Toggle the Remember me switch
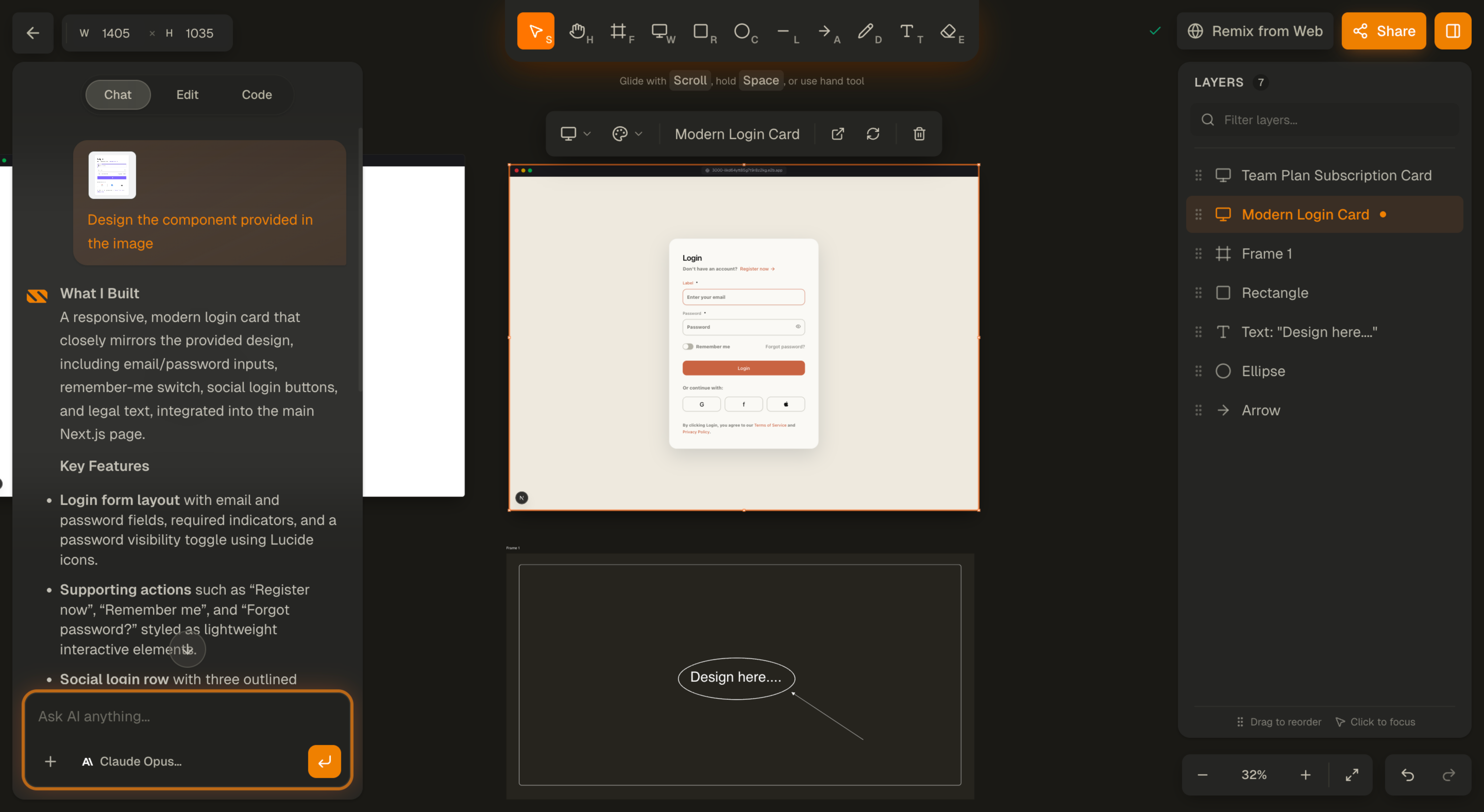Screen dimensions: 1484x812 pyautogui.click(x=687, y=346)
